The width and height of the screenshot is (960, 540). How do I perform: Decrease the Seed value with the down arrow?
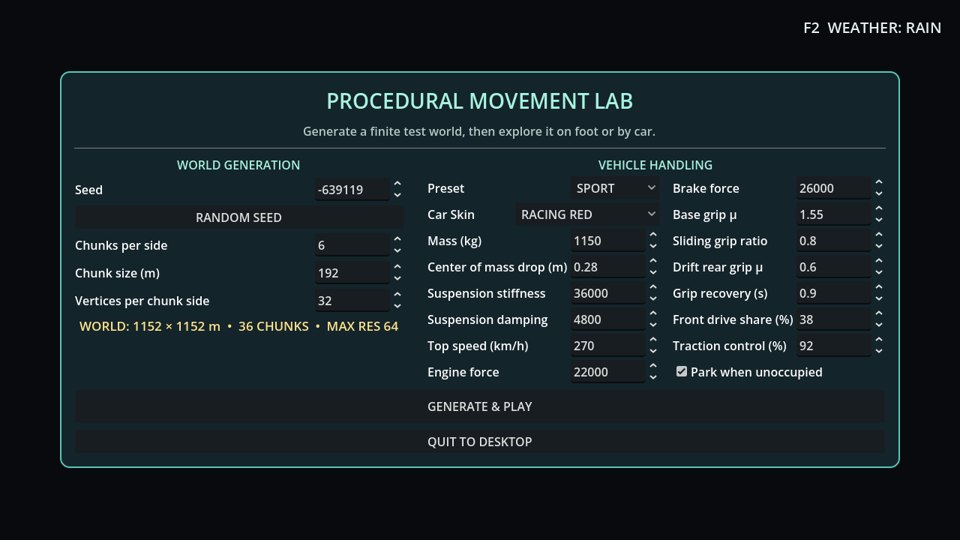point(397,195)
